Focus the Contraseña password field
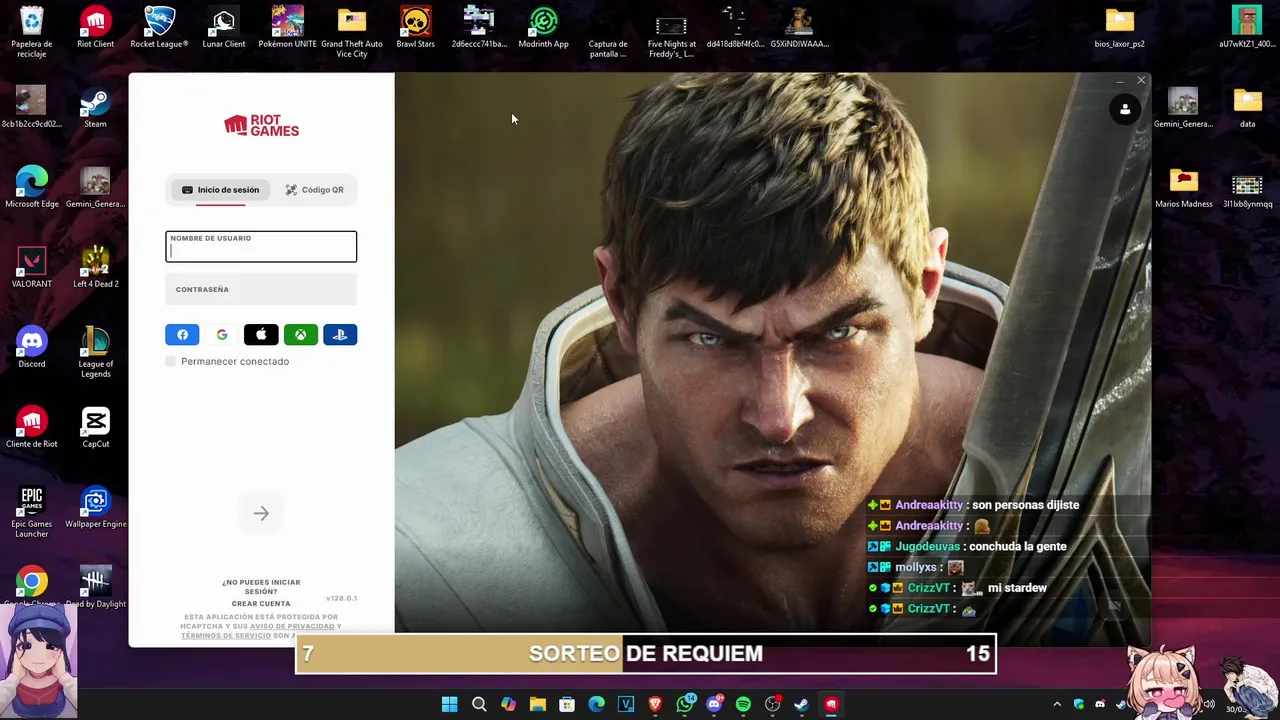The width and height of the screenshot is (1280, 720). tap(261, 290)
